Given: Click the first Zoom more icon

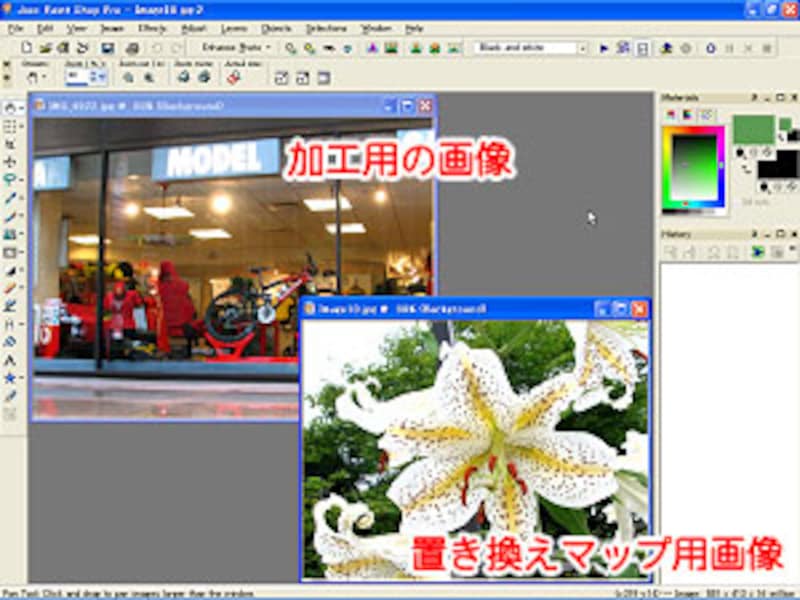Looking at the screenshot, I should pyautogui.click(x=183, y=78).
